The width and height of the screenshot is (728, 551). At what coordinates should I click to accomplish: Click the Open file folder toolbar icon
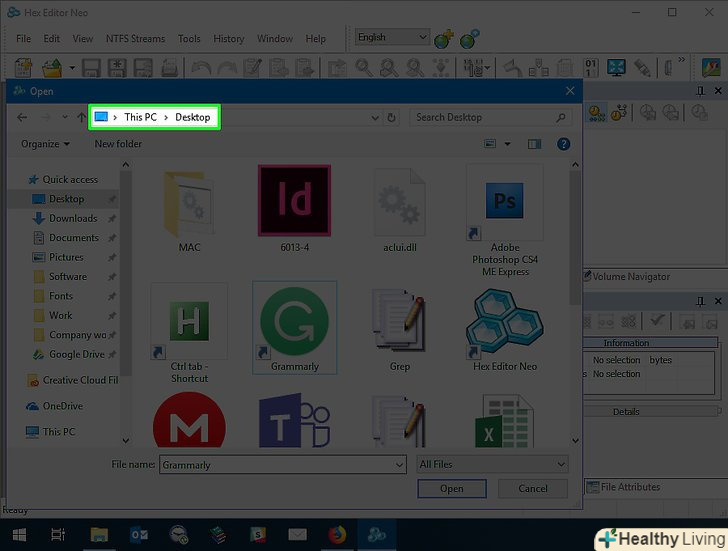52,68
